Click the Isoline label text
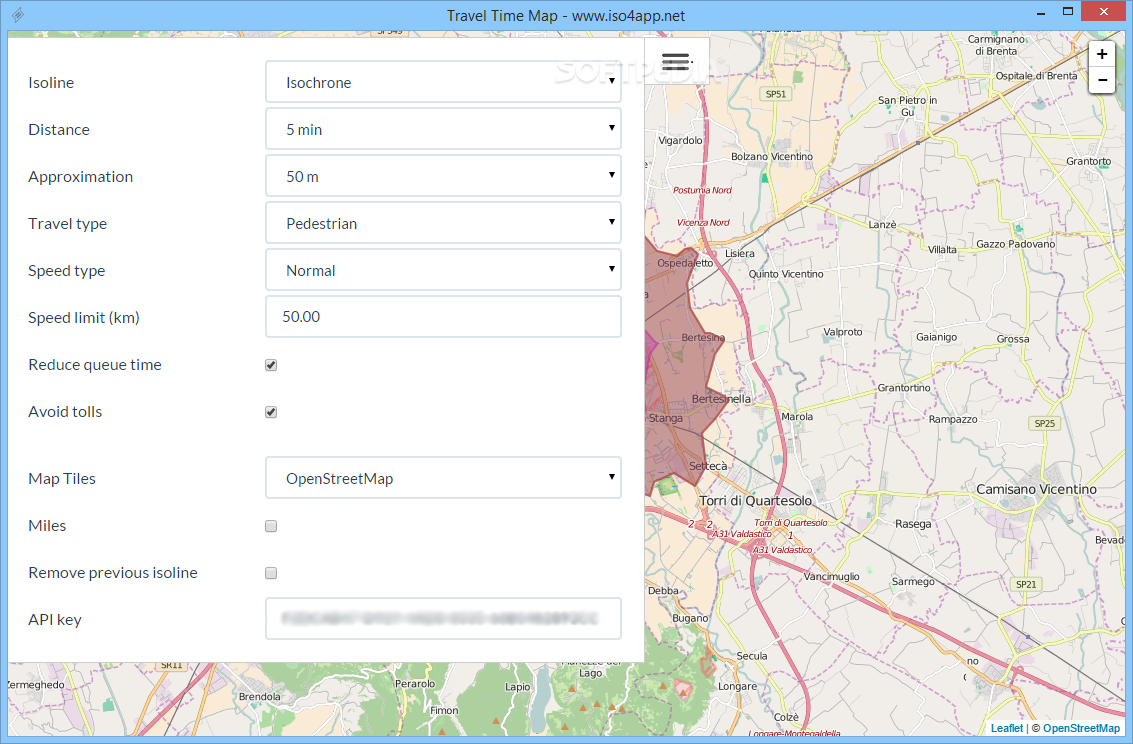The image size is (1133, 744). pos(51,82)
